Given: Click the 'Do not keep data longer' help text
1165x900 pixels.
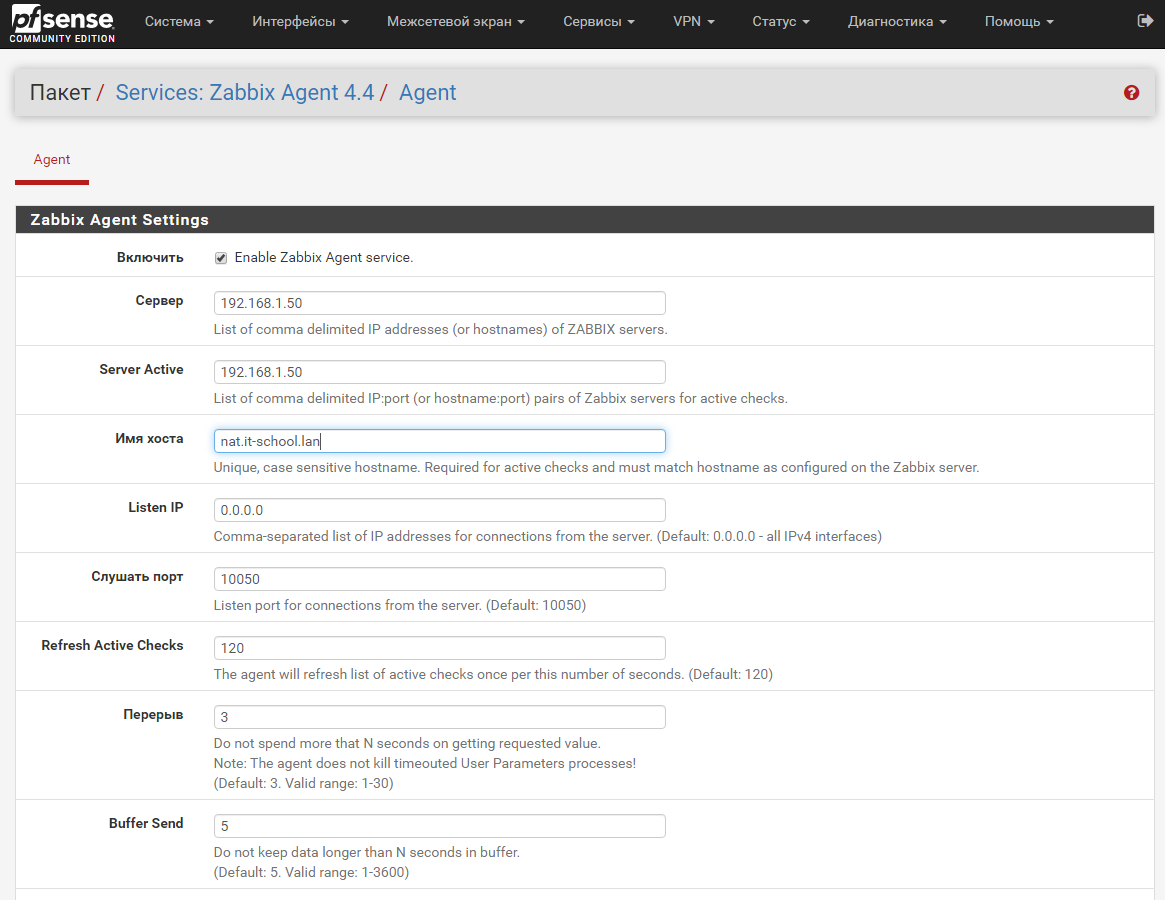Looking at the screenshot, I should [366, 852].
